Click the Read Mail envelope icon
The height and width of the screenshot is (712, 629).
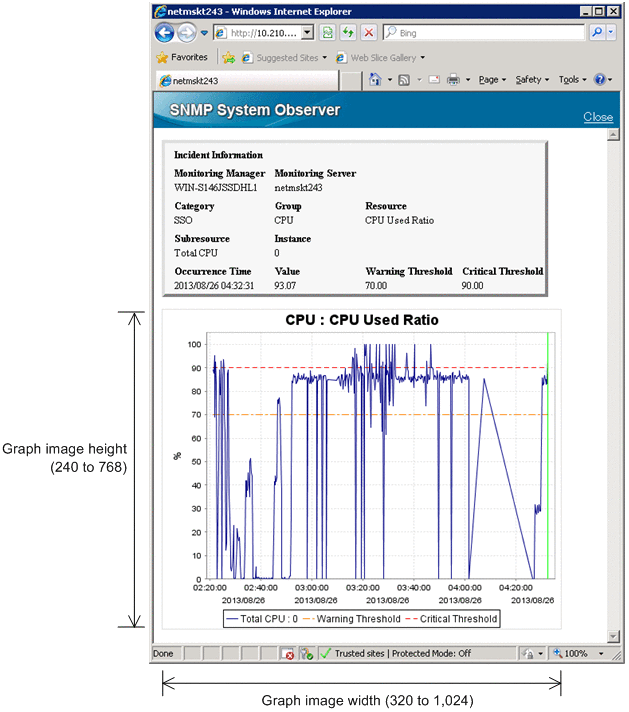coord(433,79)
